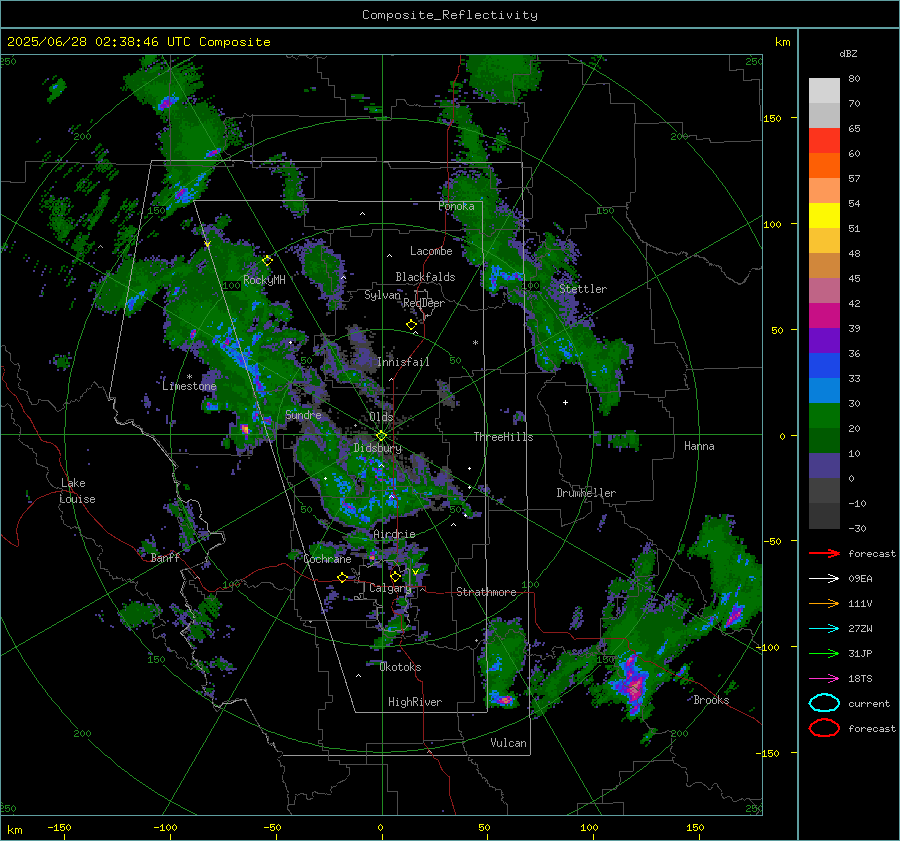
Task: Click the Airdrie label
Action: 394,534
